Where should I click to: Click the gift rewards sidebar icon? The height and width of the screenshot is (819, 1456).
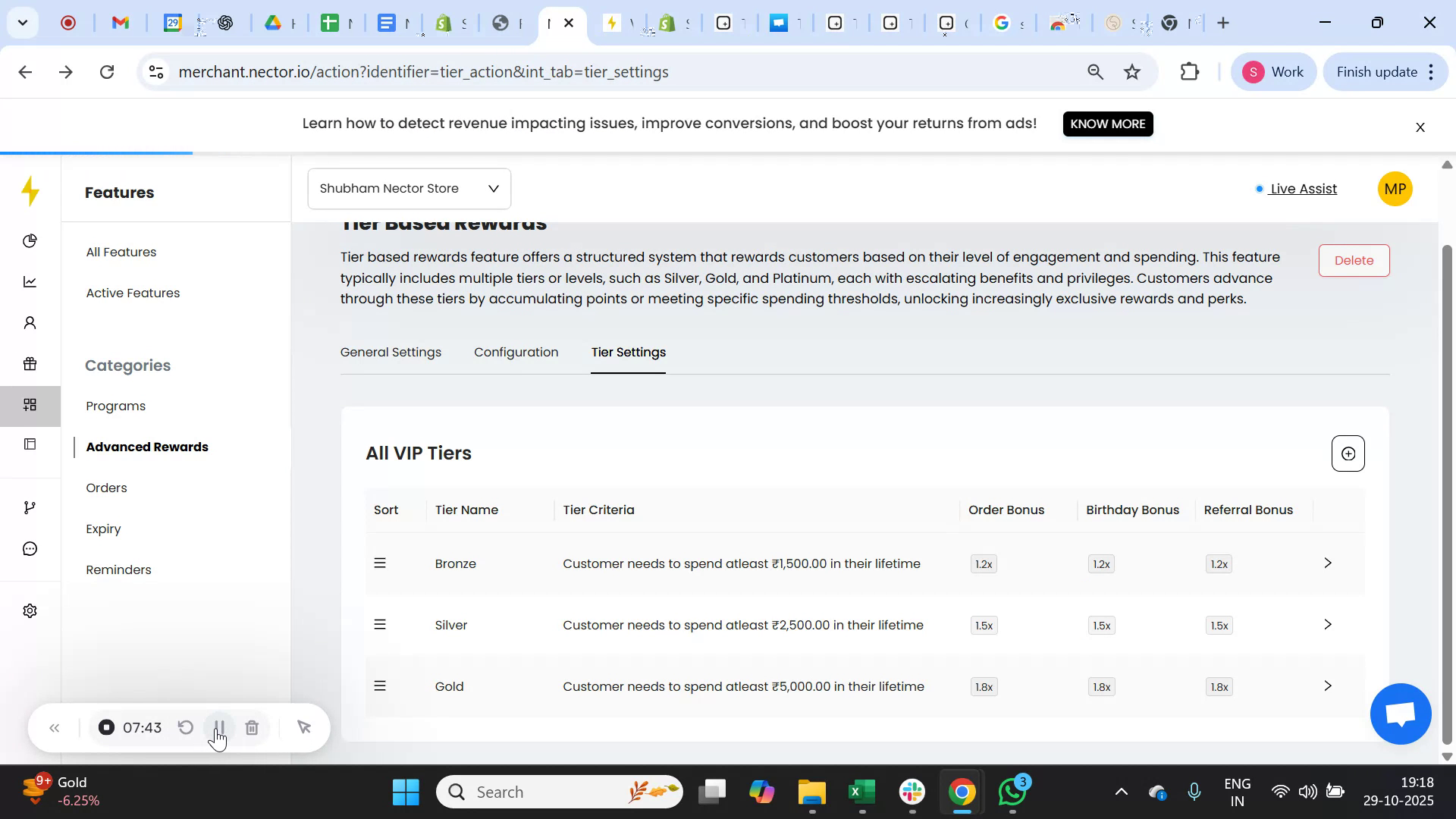[30, 364]
